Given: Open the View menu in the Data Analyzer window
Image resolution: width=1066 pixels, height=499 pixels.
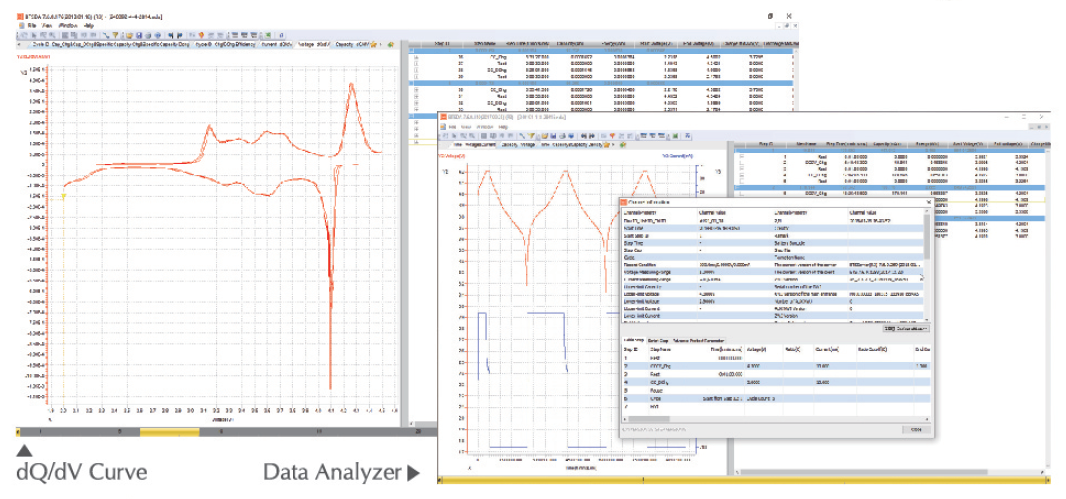Looking at the screenshot, I should coord(466,127).
